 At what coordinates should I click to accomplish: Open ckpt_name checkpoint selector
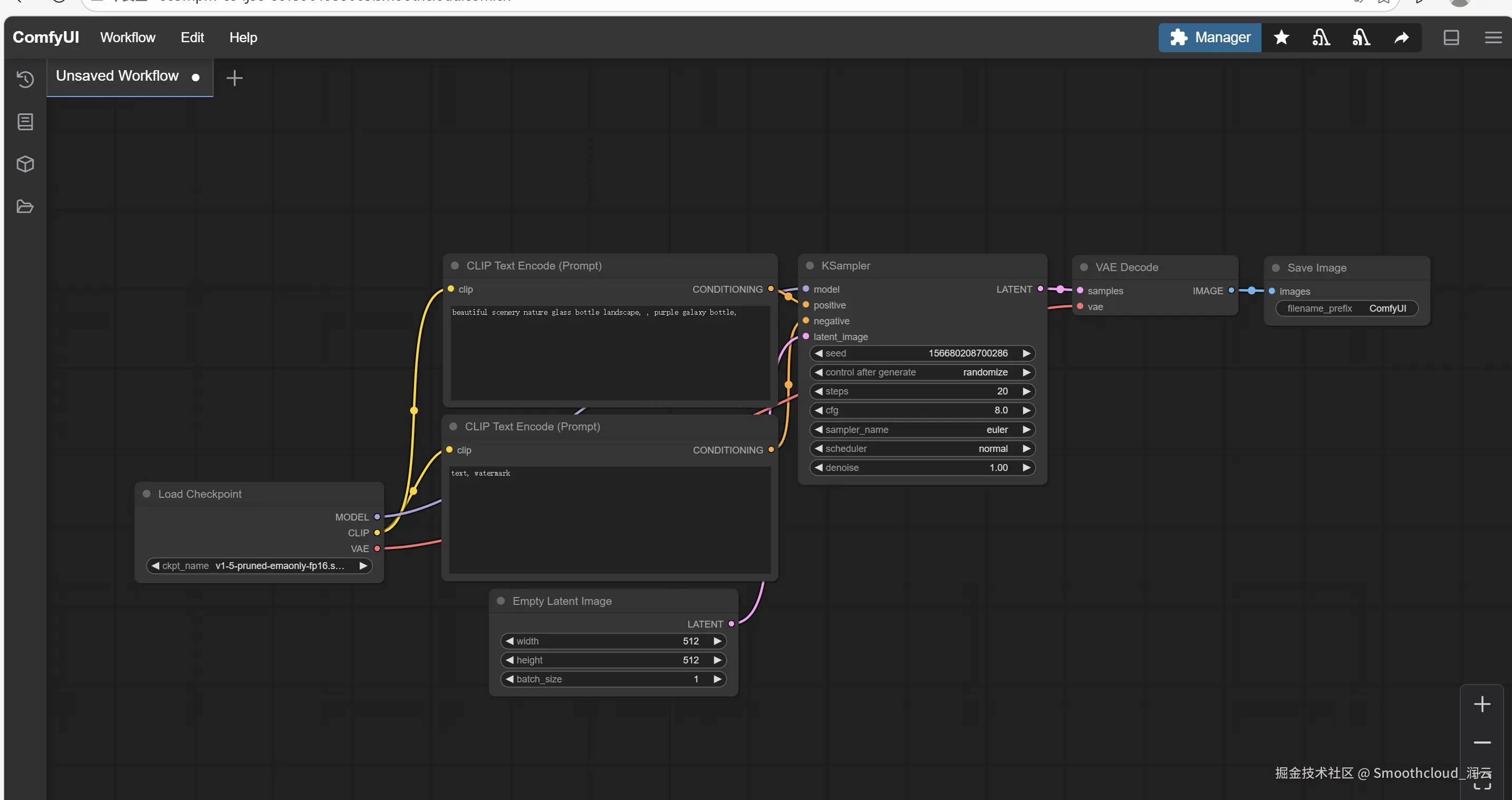259,566
